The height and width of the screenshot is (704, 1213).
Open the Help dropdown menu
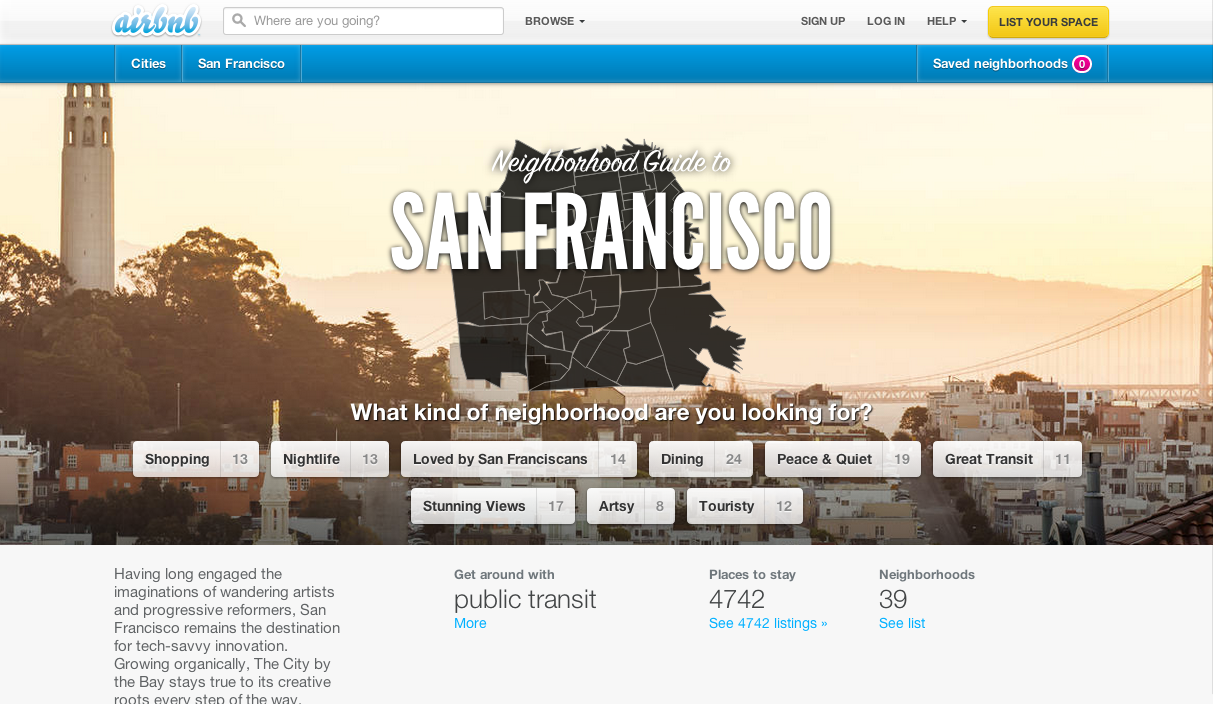pos(947,21)
